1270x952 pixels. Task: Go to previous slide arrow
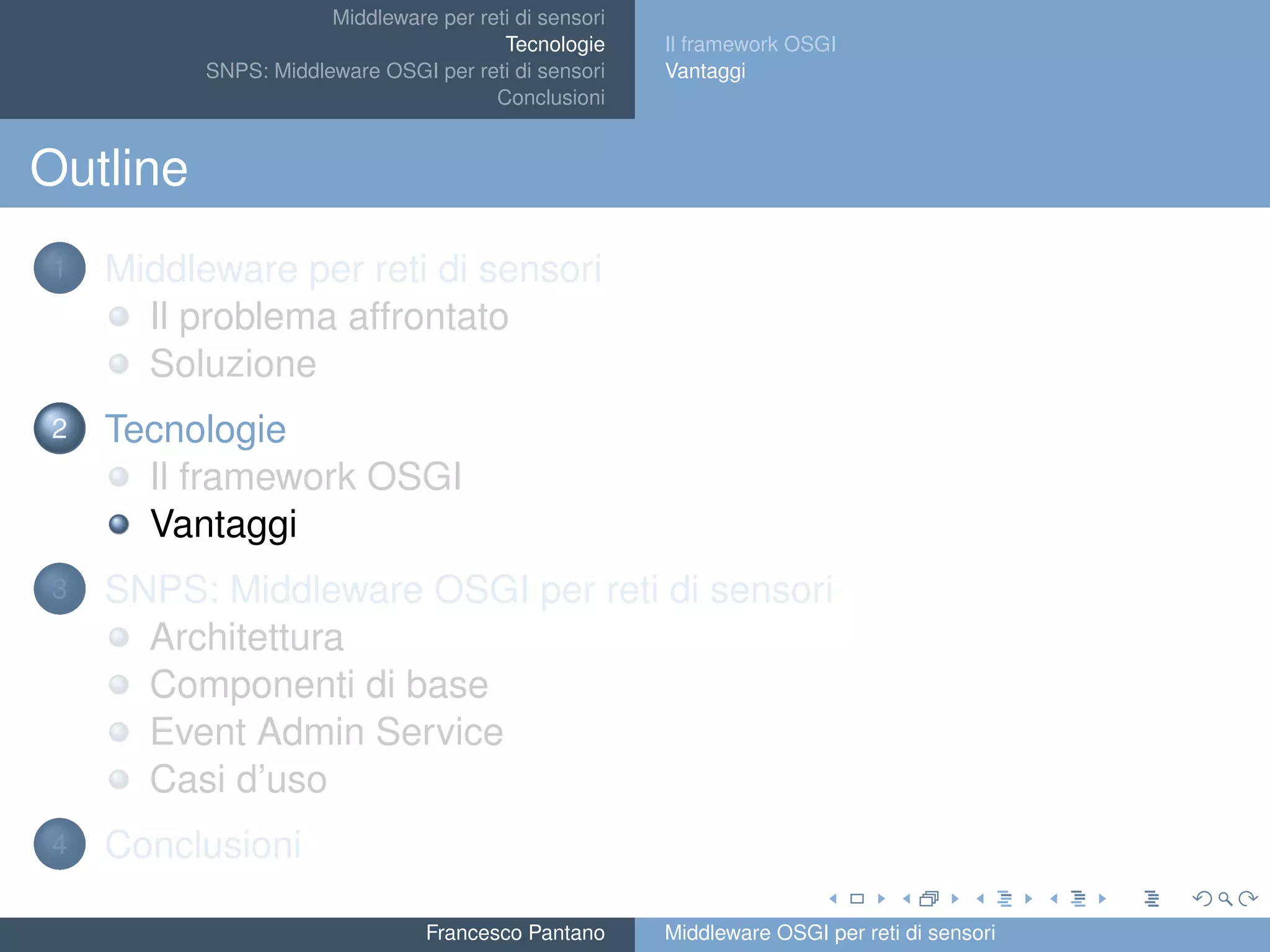click(x=833, y=898)
